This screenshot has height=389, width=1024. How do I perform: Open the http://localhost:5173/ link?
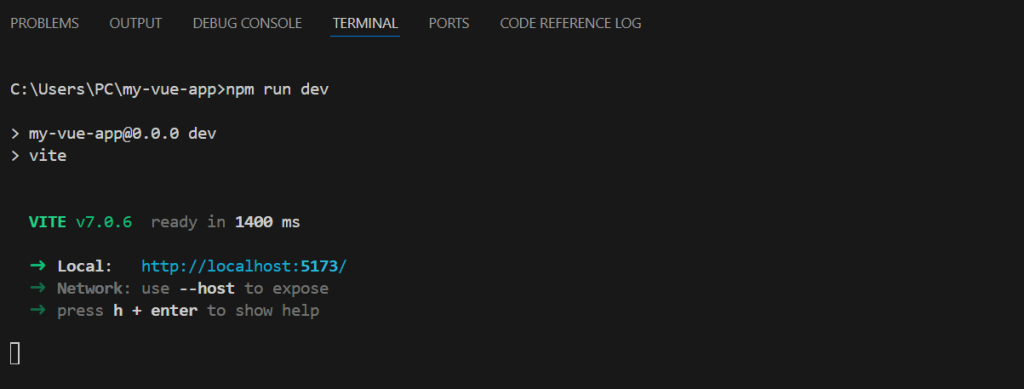pyautogui.click(x=244, y=266)
